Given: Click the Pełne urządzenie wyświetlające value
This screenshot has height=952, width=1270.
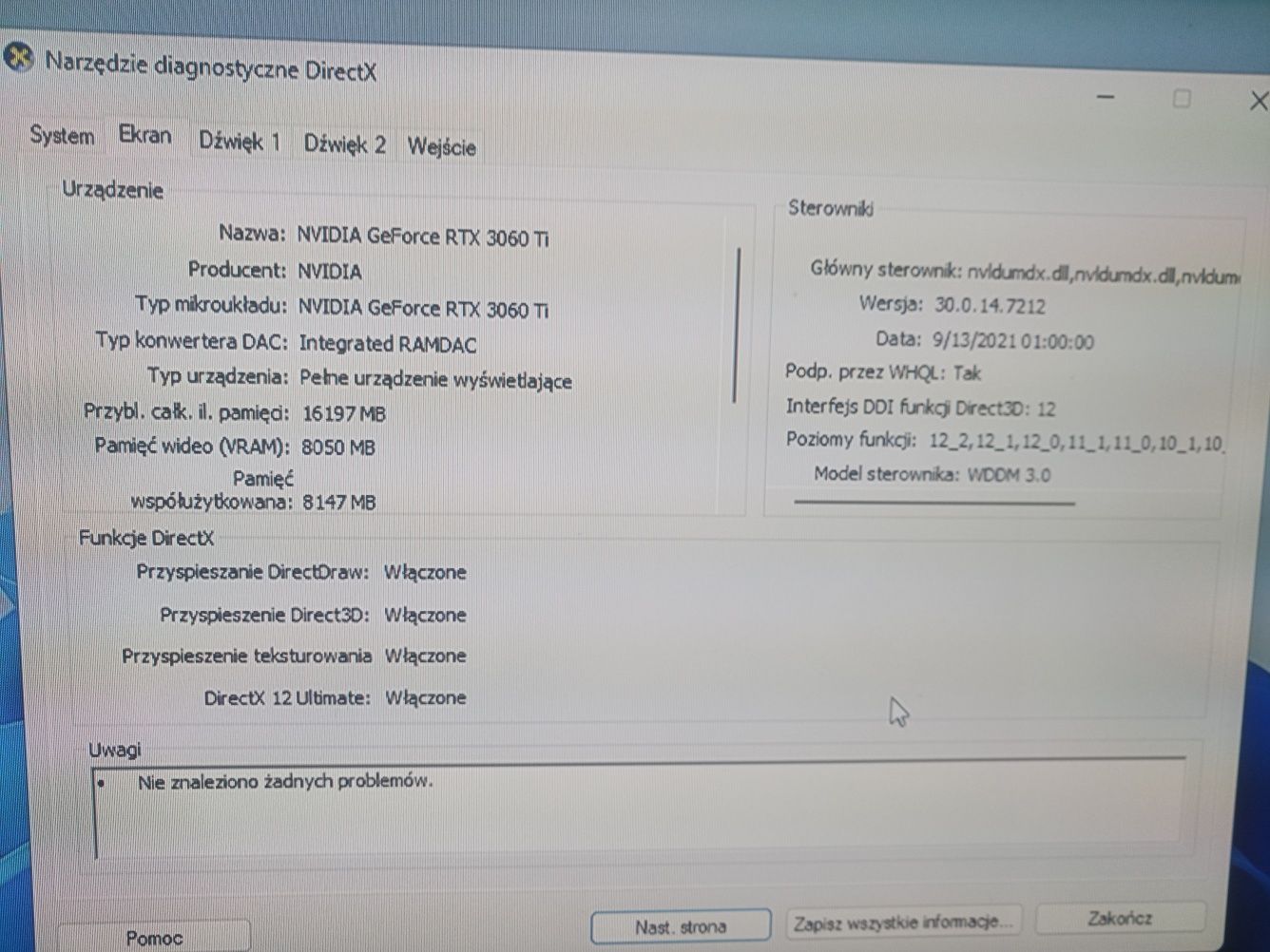Looking at the screenshot, I should click(x=436, y=380).
